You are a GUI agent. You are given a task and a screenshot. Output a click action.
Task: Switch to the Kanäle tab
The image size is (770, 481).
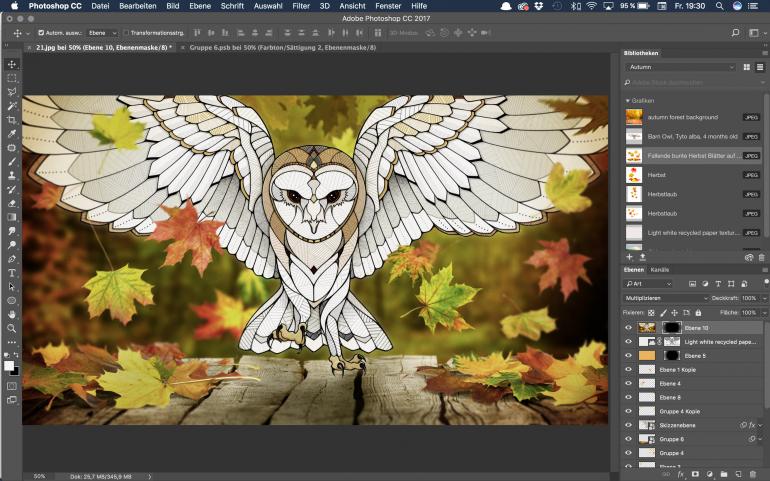660,270
